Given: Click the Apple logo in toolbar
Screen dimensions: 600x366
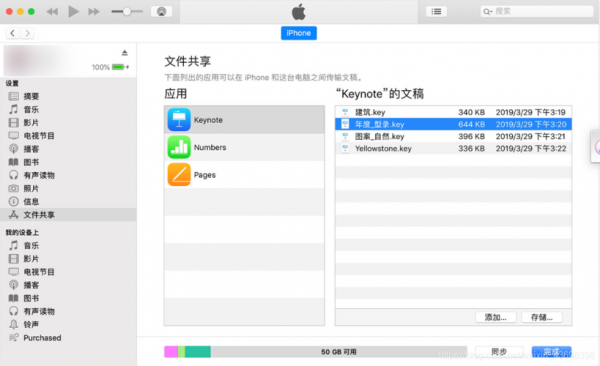Looking at the screenshot, I should tap(298, 12).
